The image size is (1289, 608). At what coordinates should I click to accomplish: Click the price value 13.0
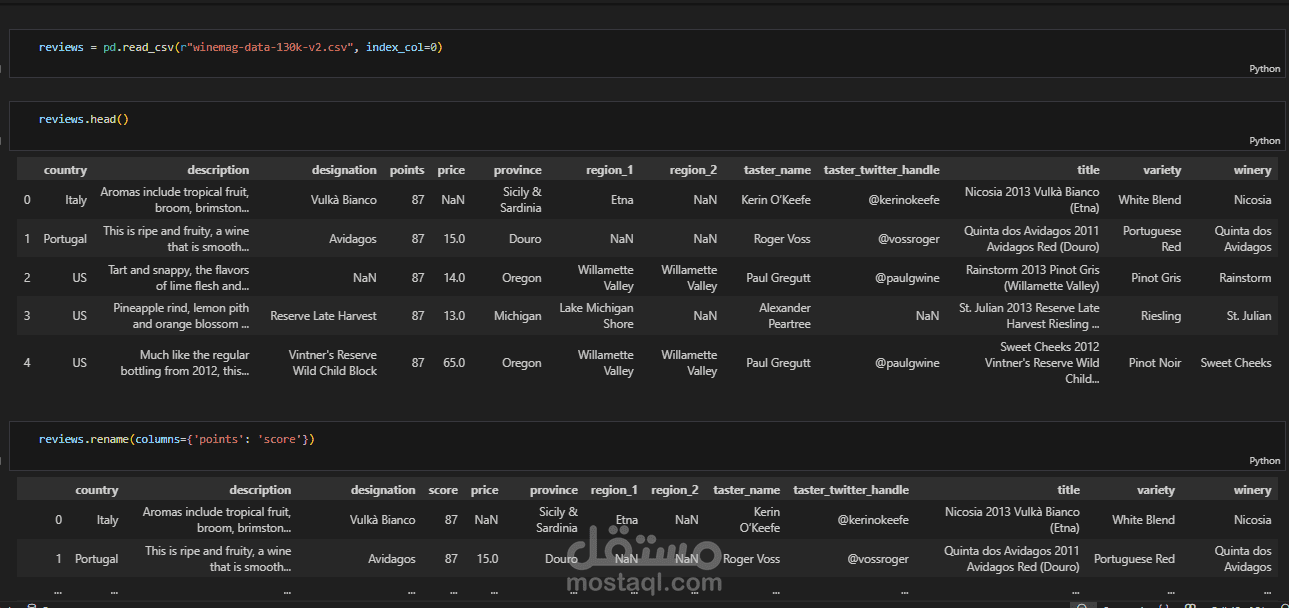(453, 316)
